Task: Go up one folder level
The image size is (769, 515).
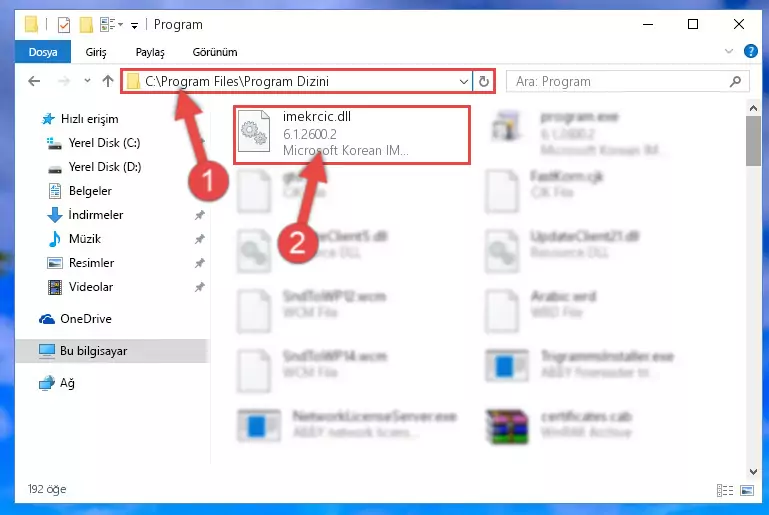Action: [108, 81]
